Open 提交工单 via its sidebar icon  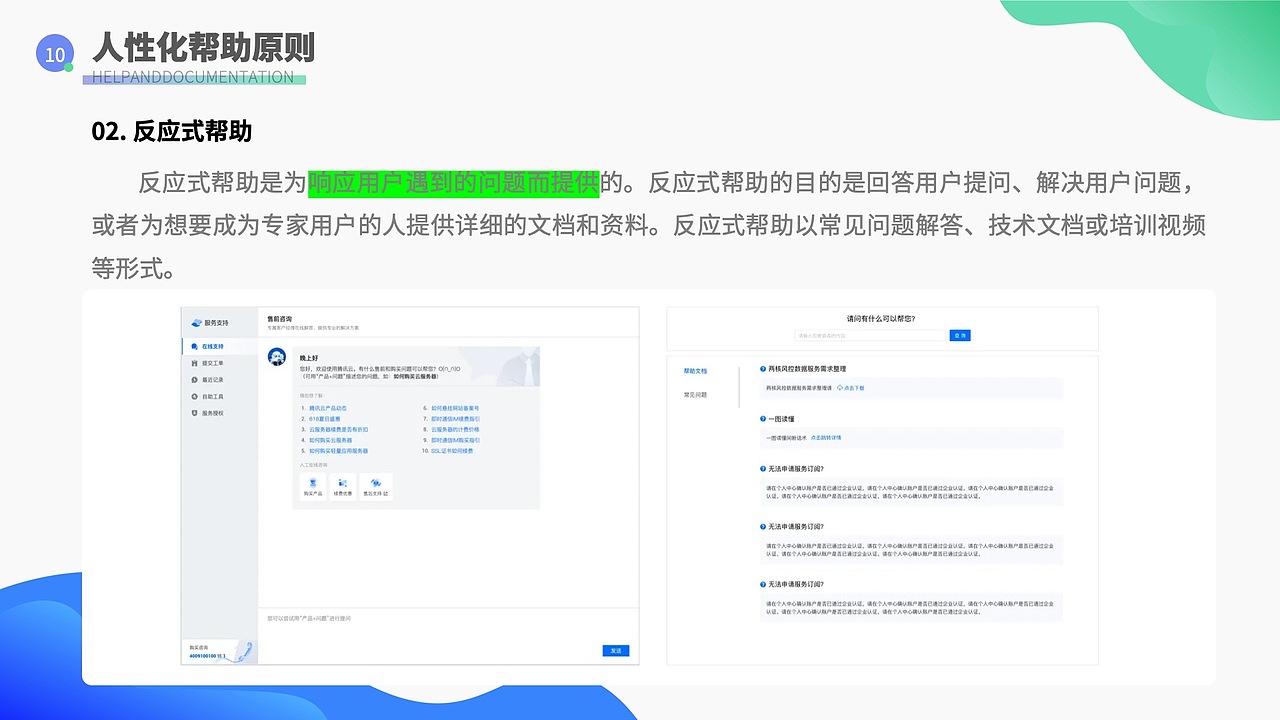pos(194,364)
